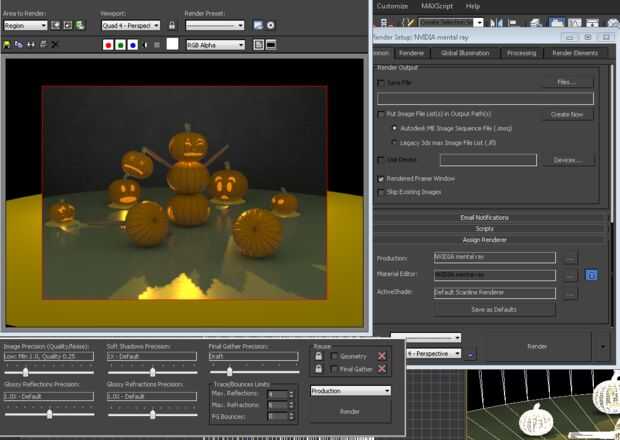Adjust the Image Precision slider
This screenshot has width=620, height=440.
[23, 371]
